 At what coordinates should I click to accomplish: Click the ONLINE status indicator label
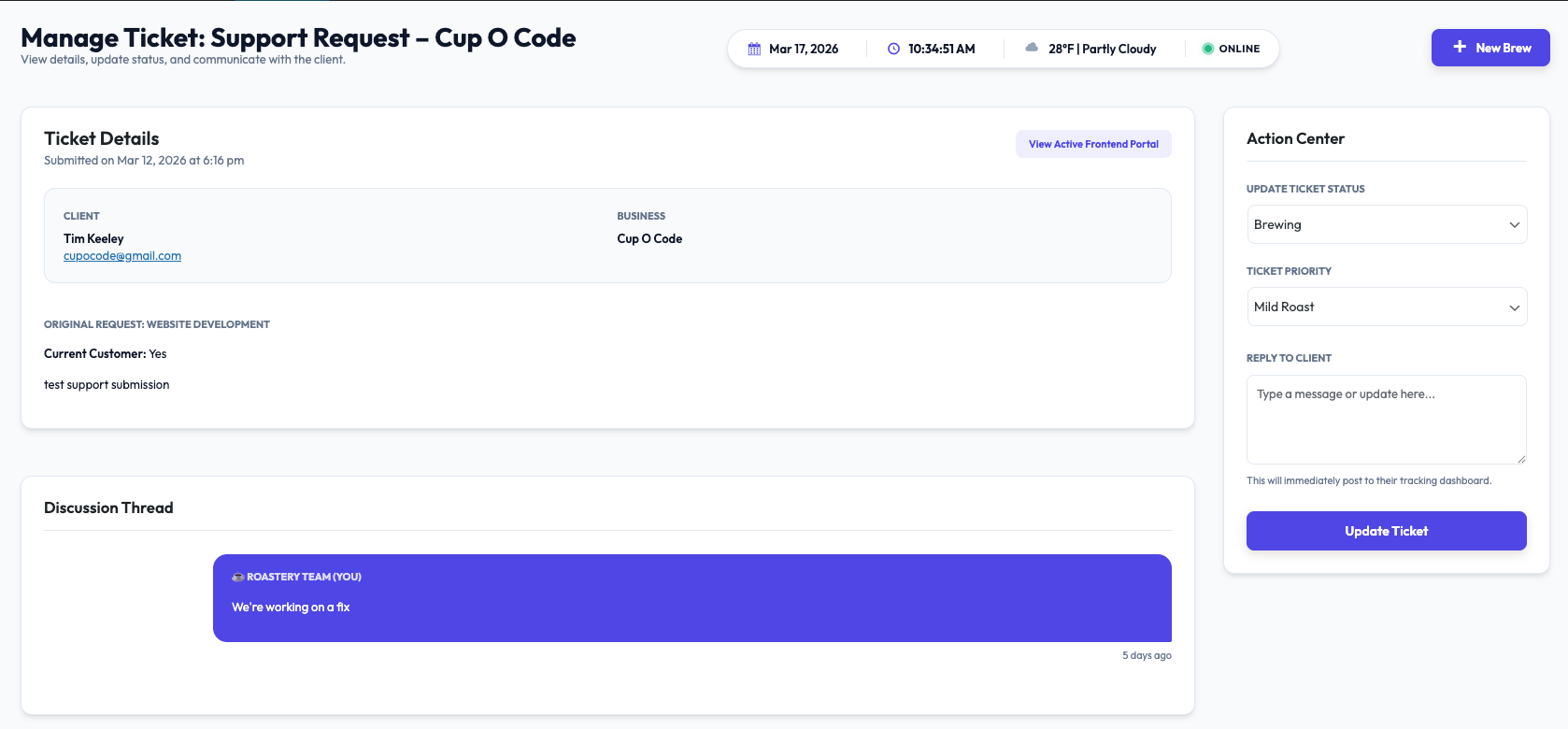[x=1239, y=49]
